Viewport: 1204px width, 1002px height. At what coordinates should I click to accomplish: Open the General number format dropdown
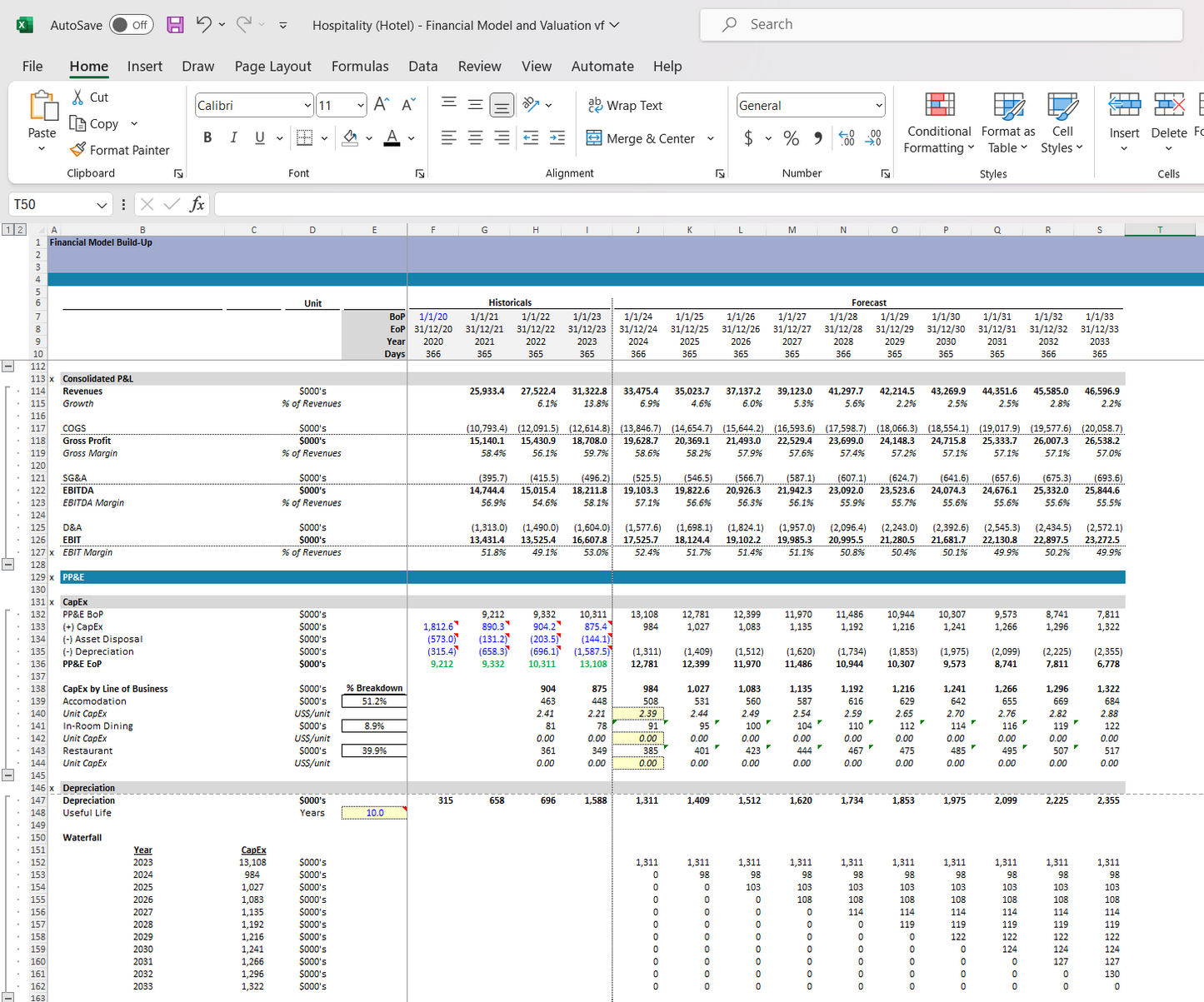coord(878,106)
